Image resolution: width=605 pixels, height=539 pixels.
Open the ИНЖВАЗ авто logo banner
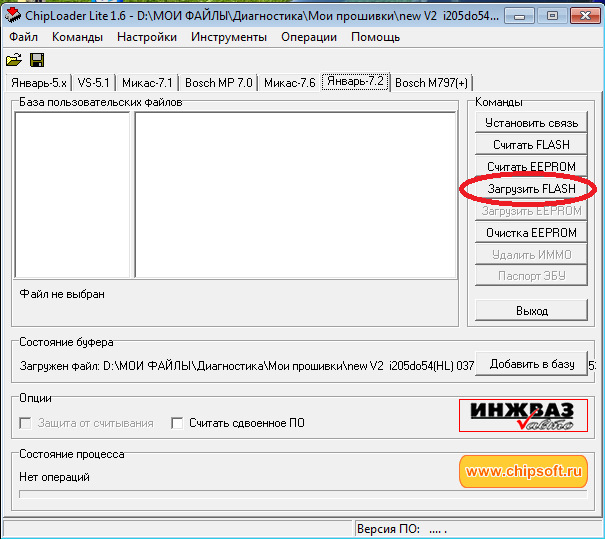(523, 416)
